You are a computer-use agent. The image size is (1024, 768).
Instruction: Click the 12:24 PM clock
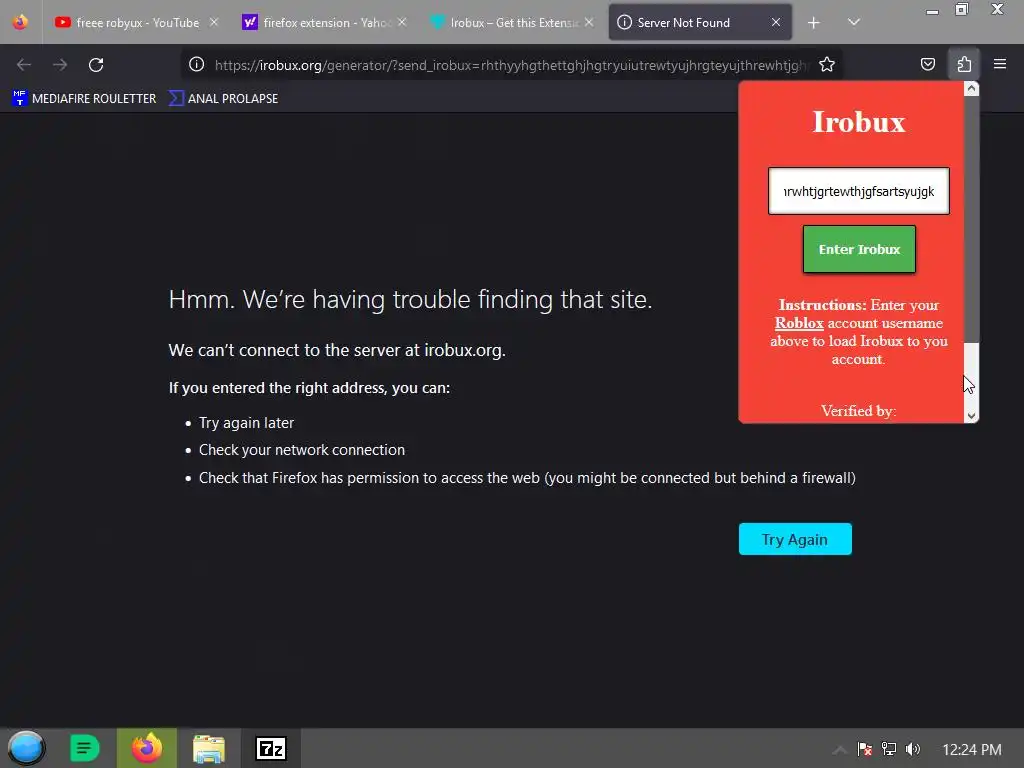pyautogui.click(x=972, y=750)
